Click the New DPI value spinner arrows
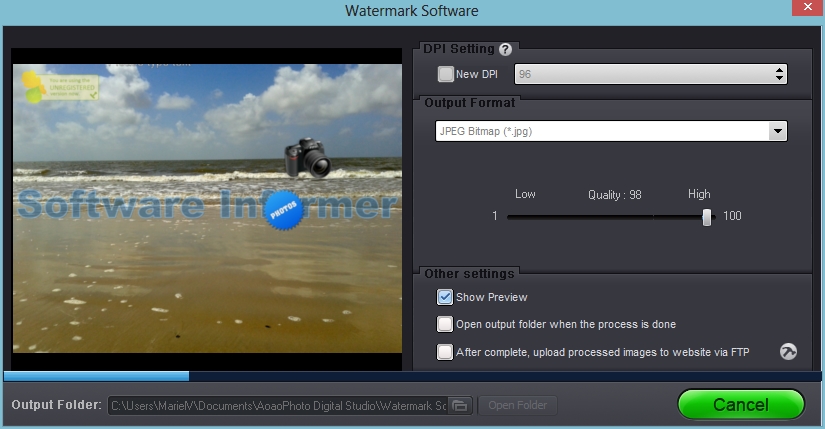 click(x=779, y=74)
